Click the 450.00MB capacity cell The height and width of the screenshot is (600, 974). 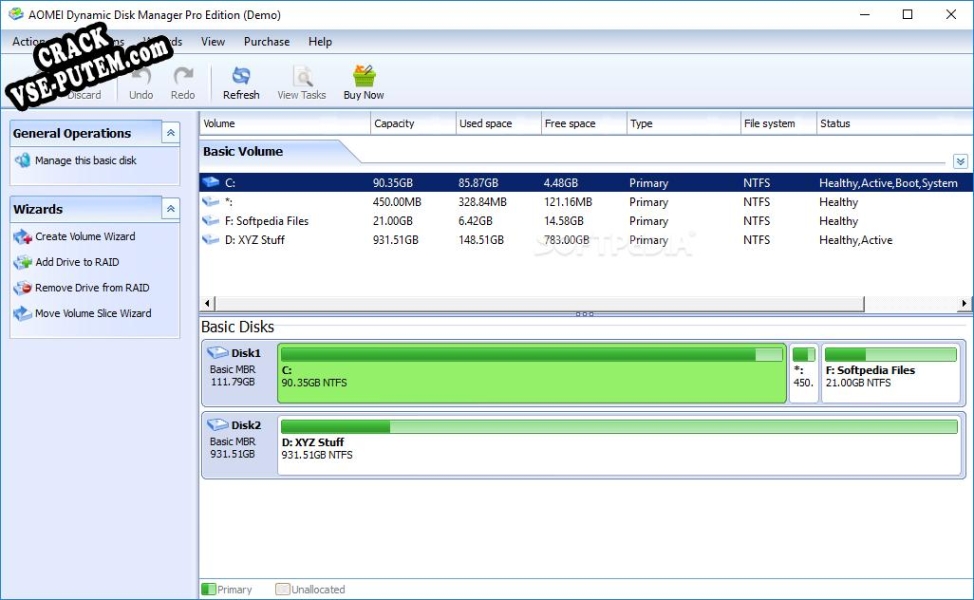tap(397, 202)
